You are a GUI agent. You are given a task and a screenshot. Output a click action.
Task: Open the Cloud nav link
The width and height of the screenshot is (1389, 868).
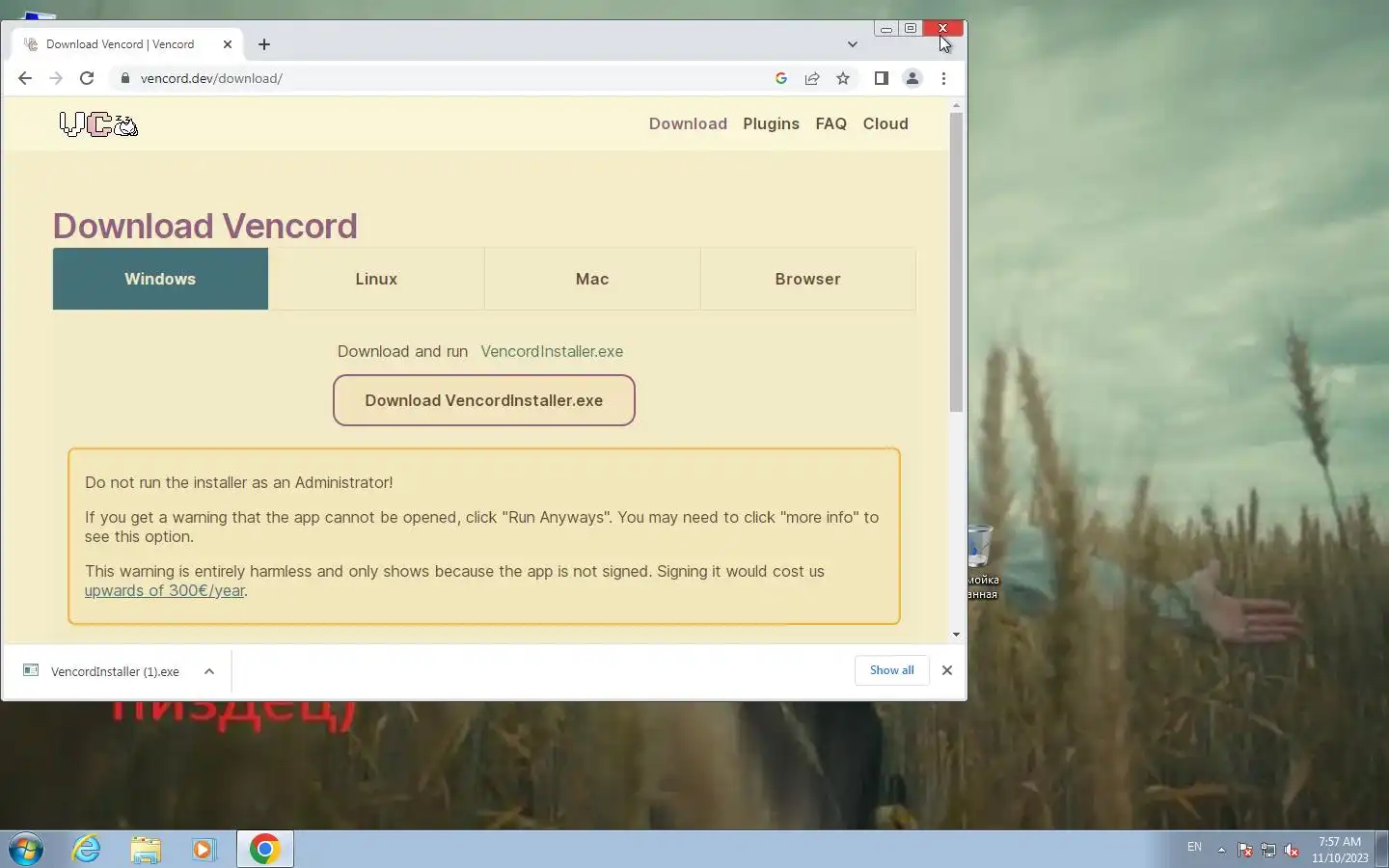pos(885,123)
